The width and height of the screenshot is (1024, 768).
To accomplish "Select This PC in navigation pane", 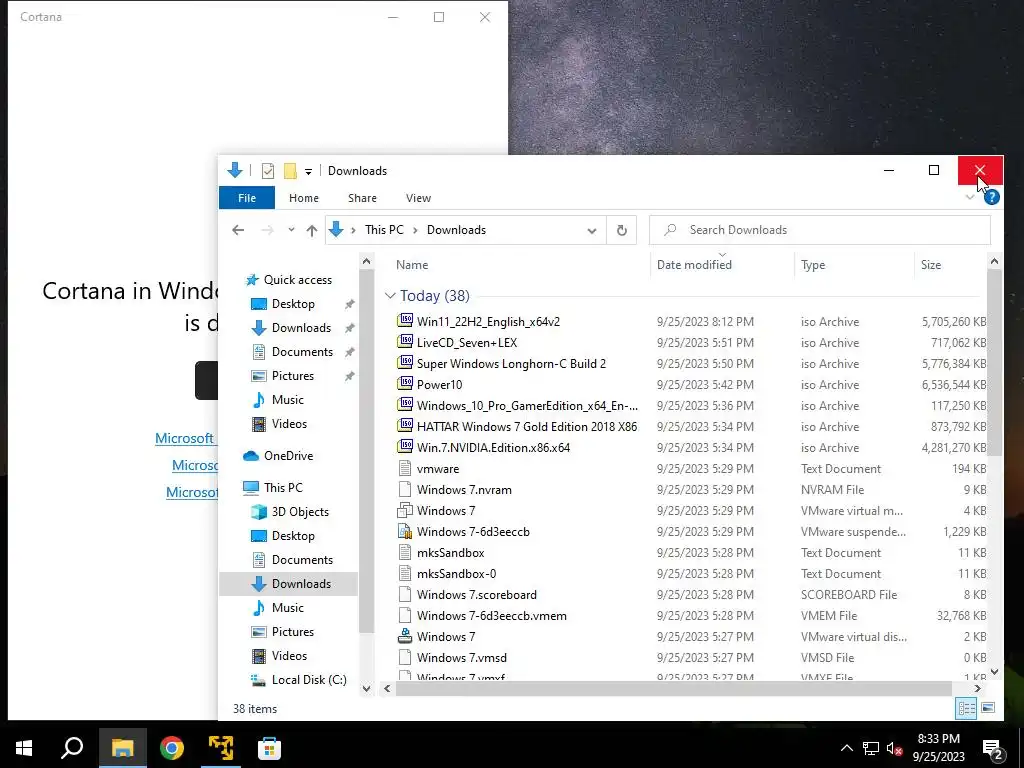I will [283, 488].
